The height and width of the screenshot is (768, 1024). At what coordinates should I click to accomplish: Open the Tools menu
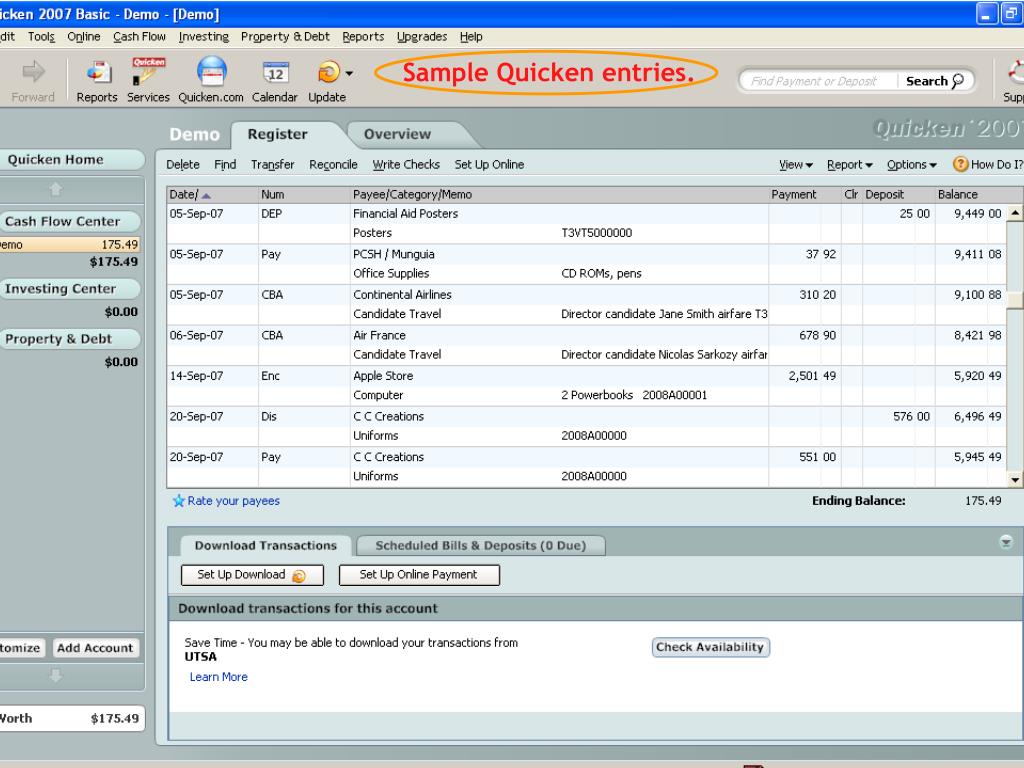click(41, 37)
